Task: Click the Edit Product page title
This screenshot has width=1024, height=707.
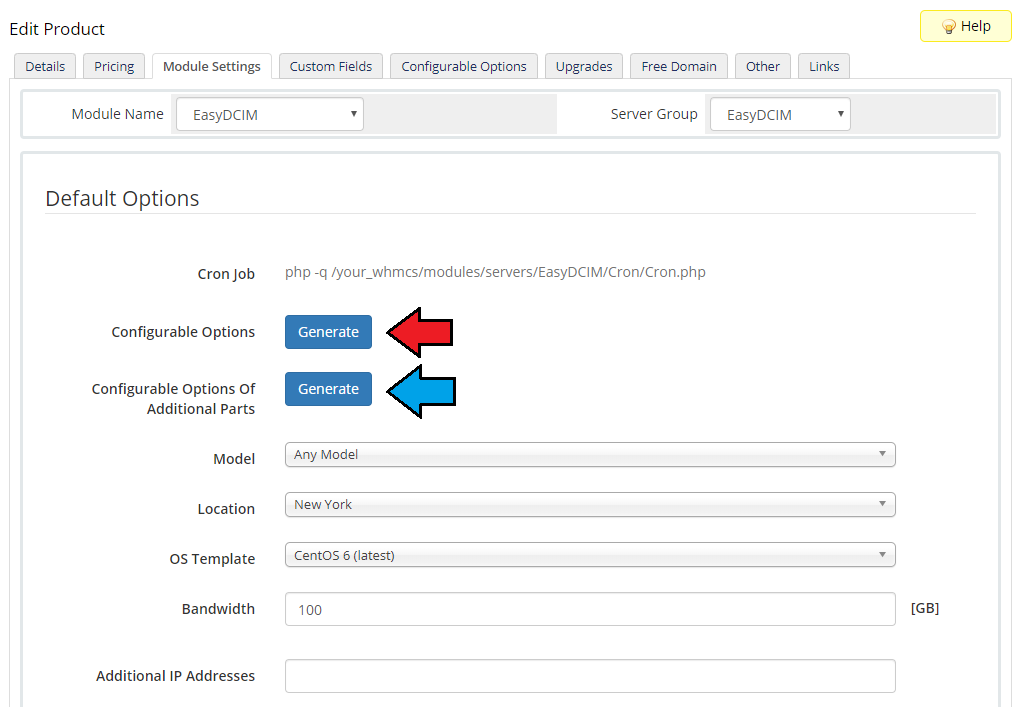Action: click(57, 29)
